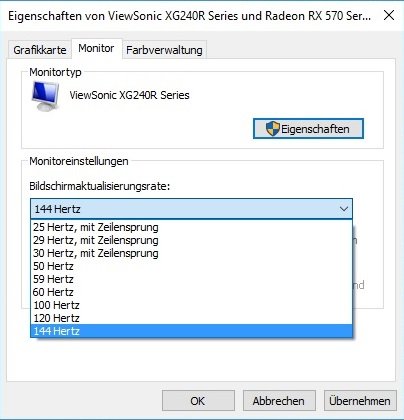Viewport: 404px width, 420px height.
Task: Select 29 Hertz, mit Zeilensprung
Action: (x=191, y=240)
